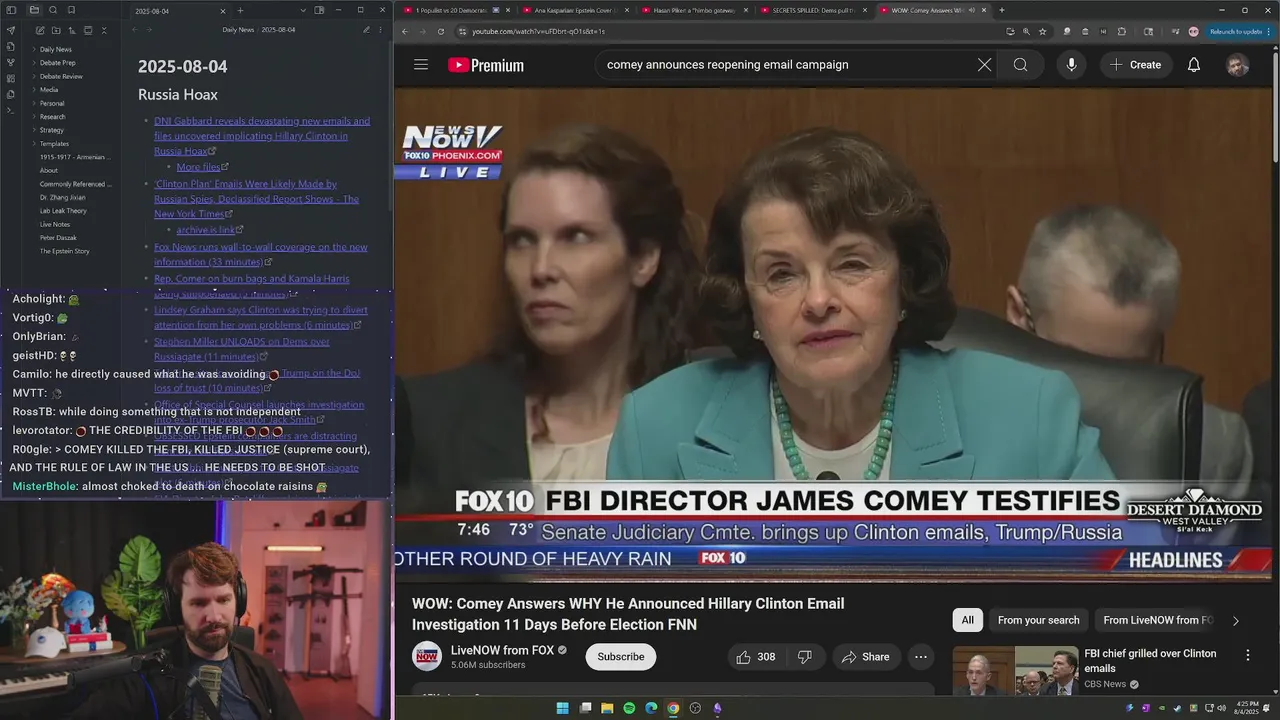Open Obsidian bookmarks icon
Image resolution: width=1280 pixels, height=720 pixels.
(x=72, y=10)
